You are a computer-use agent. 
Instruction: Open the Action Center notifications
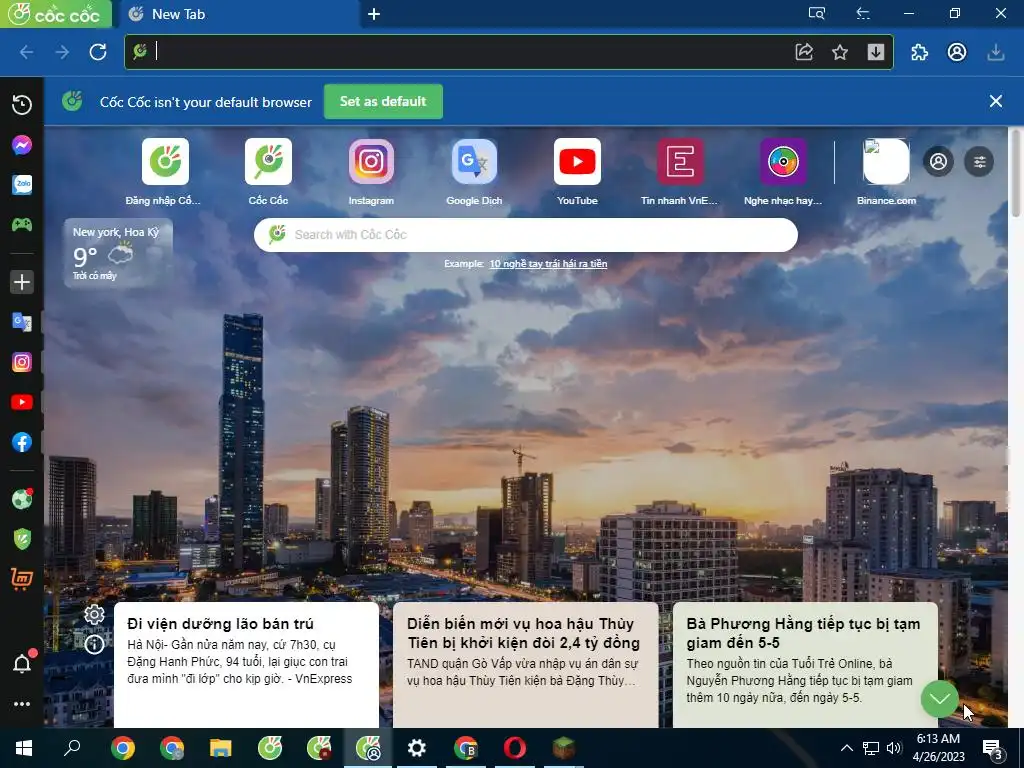coord(993,749)
